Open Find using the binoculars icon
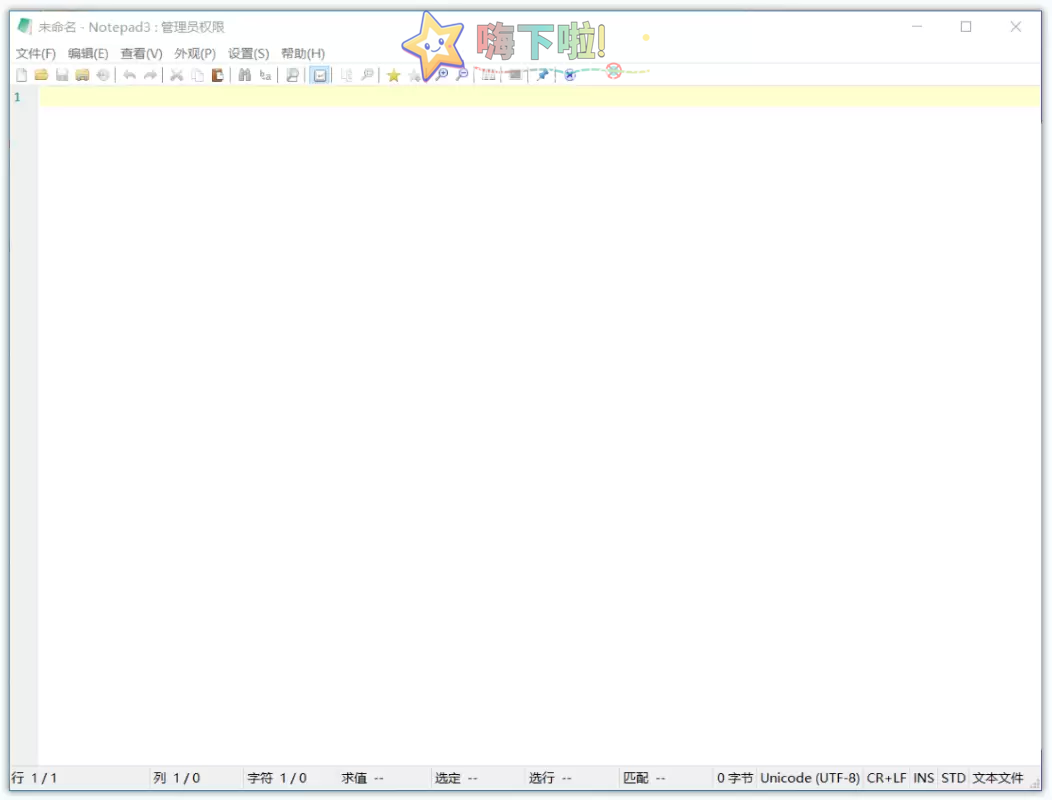This screenshot has width=1052, height=800. pyautogui.click(x=245, y=75)
